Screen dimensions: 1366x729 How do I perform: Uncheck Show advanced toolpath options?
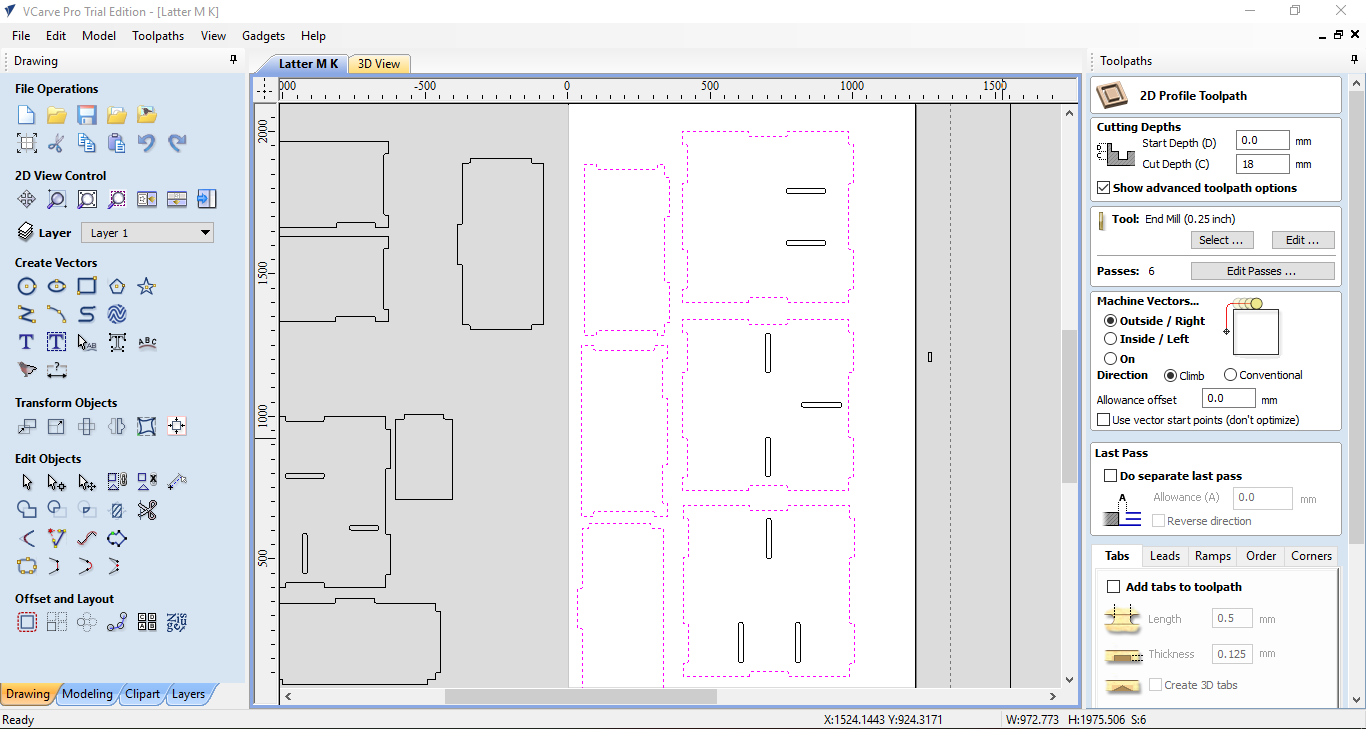coord(1104,188)
